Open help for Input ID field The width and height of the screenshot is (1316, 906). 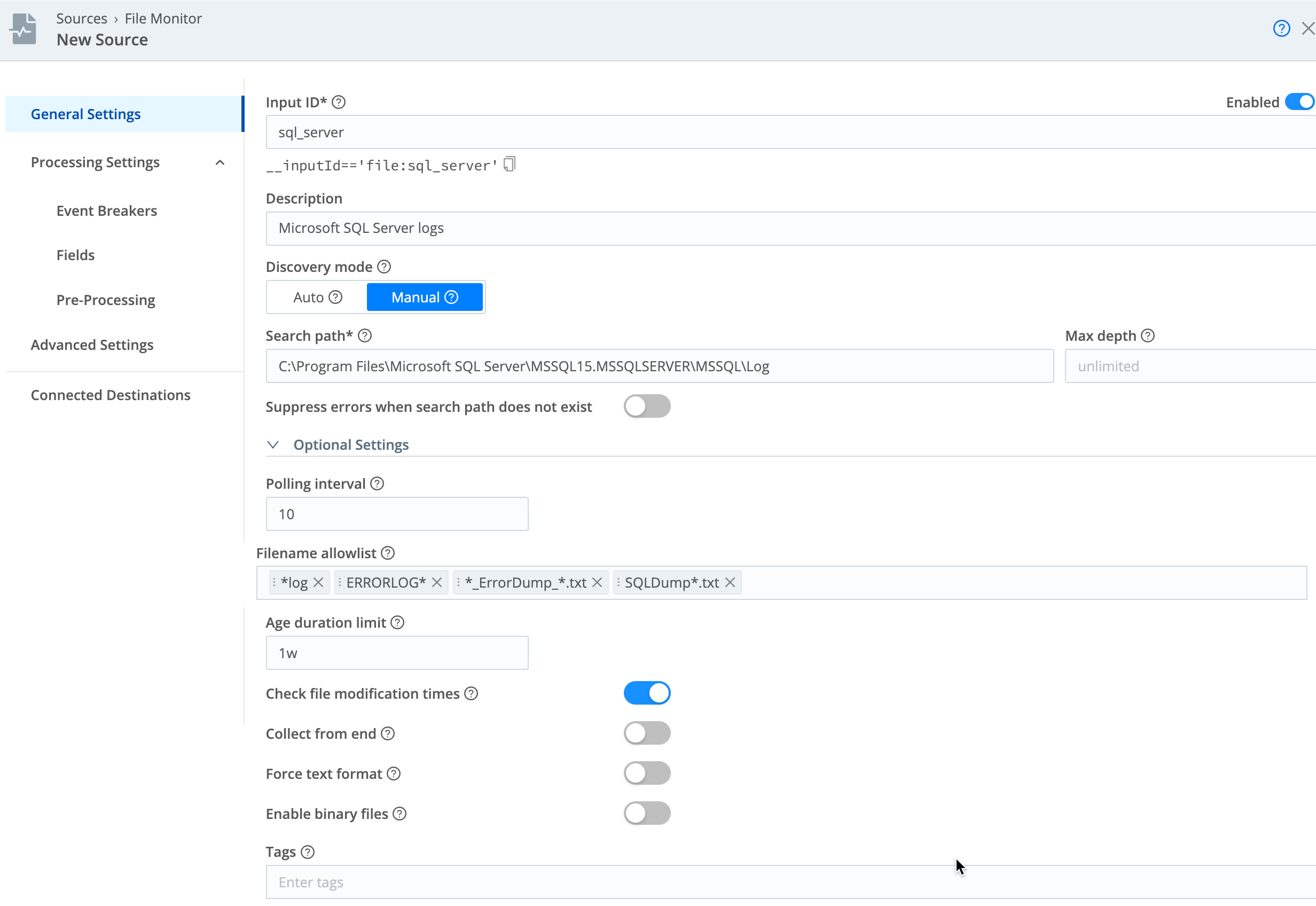click(338, 102)
